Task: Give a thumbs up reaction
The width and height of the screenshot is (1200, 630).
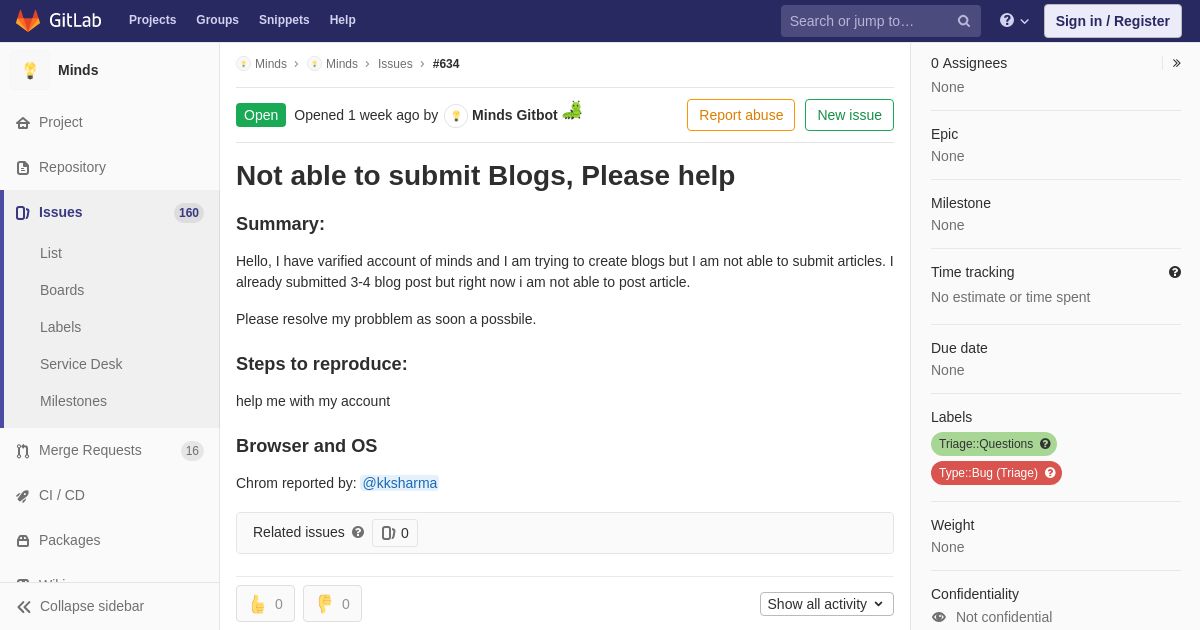Action: point(265,604)
